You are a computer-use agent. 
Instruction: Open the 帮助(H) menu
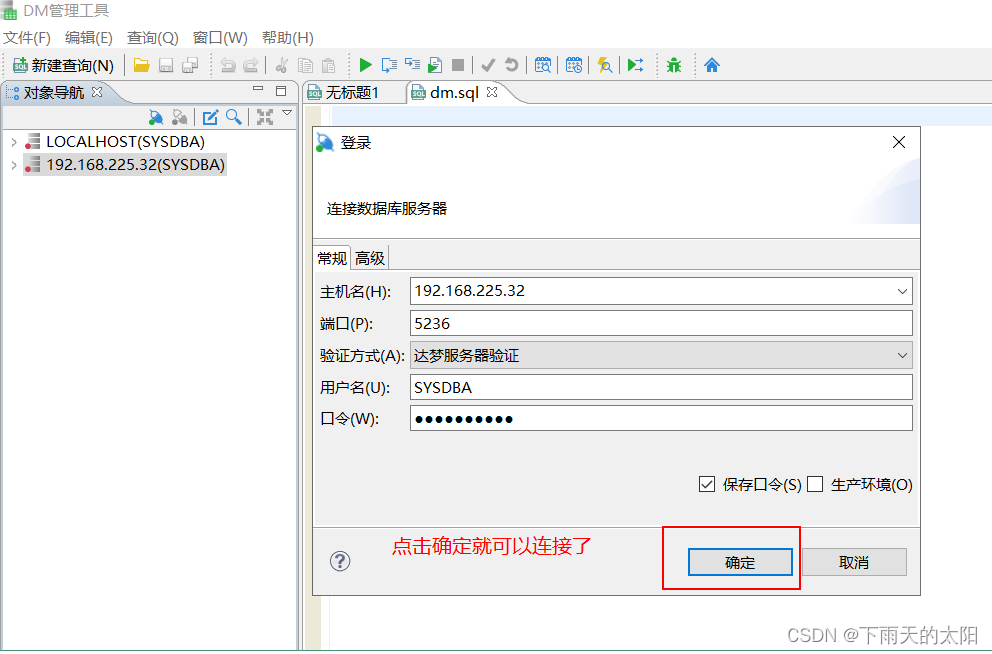pyautogui.click(x=288, y=38)
